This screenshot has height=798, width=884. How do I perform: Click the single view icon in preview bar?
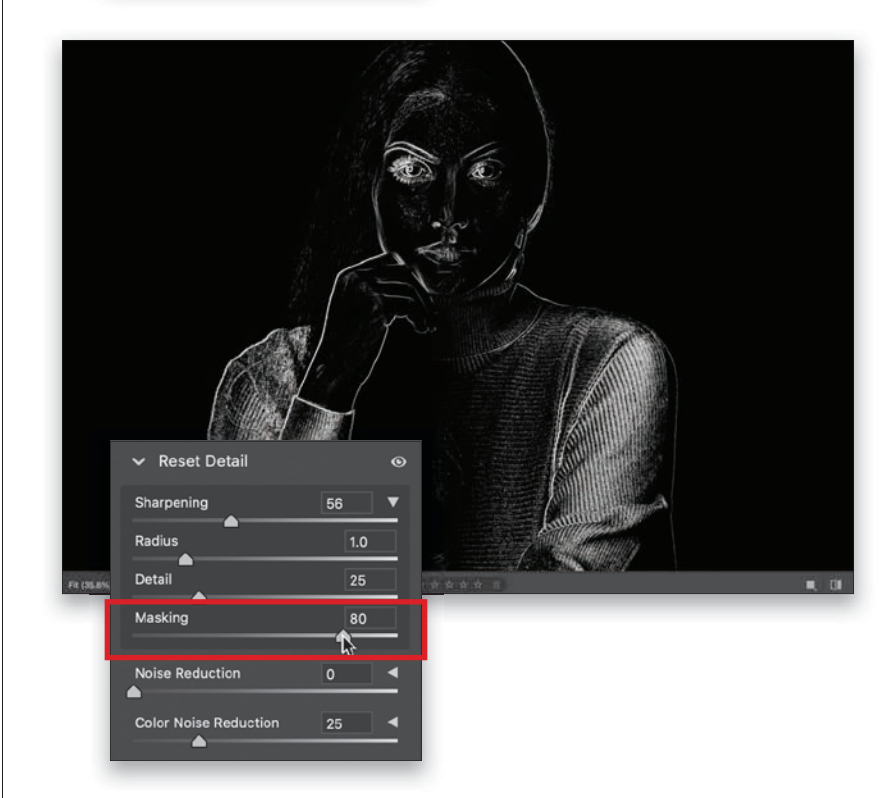812,584
